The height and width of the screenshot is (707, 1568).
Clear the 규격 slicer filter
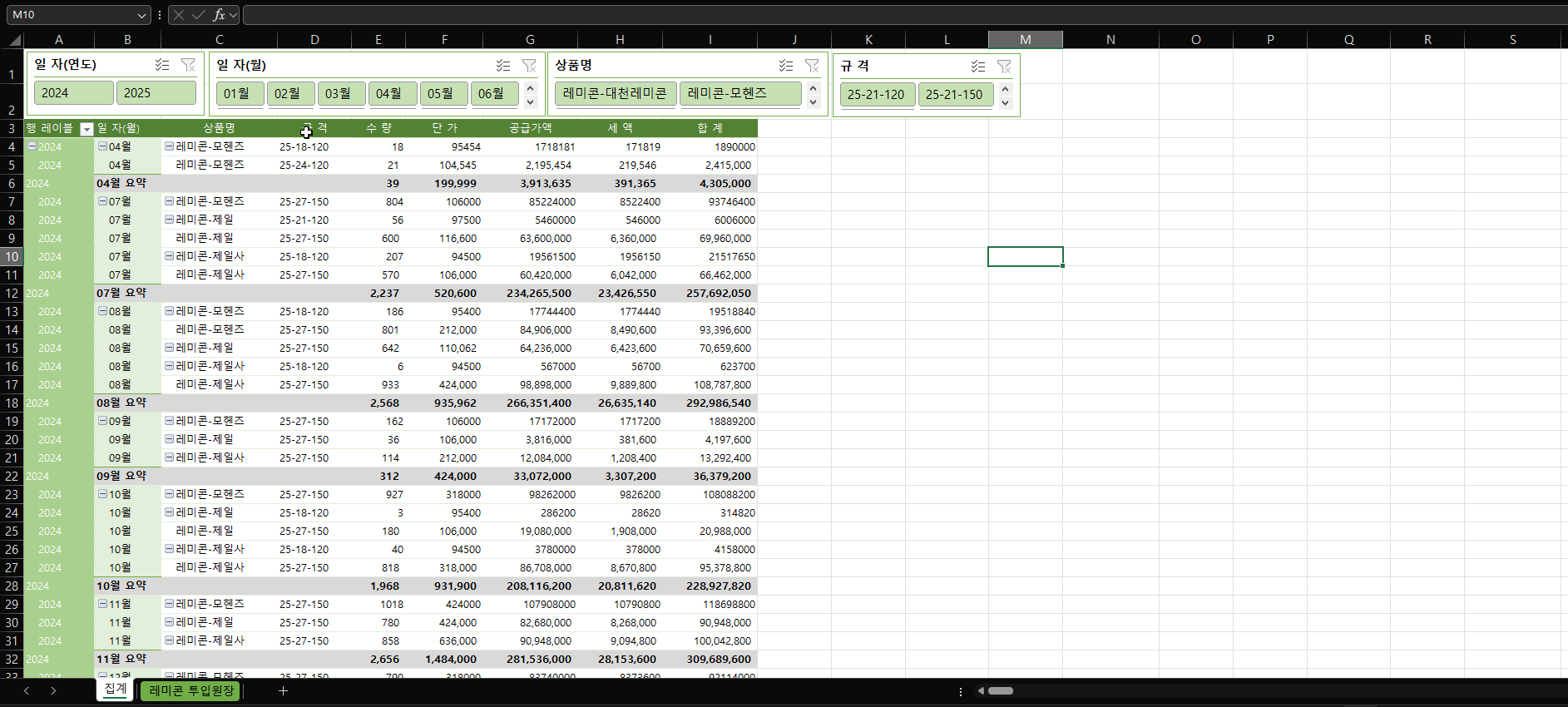click(x=1004, y=67)
